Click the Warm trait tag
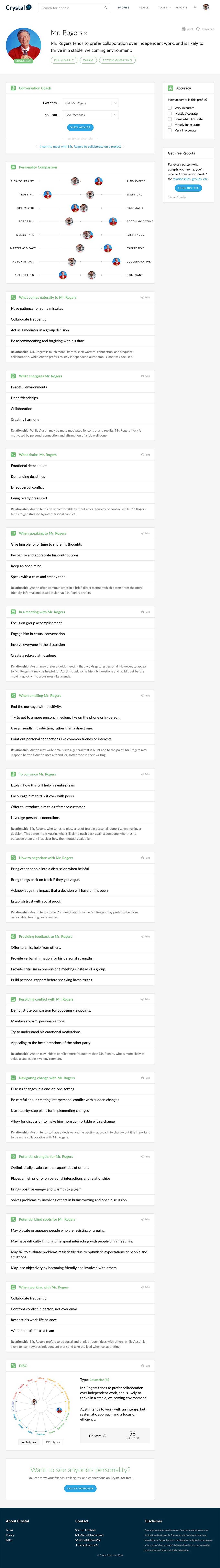 [88, 60]
